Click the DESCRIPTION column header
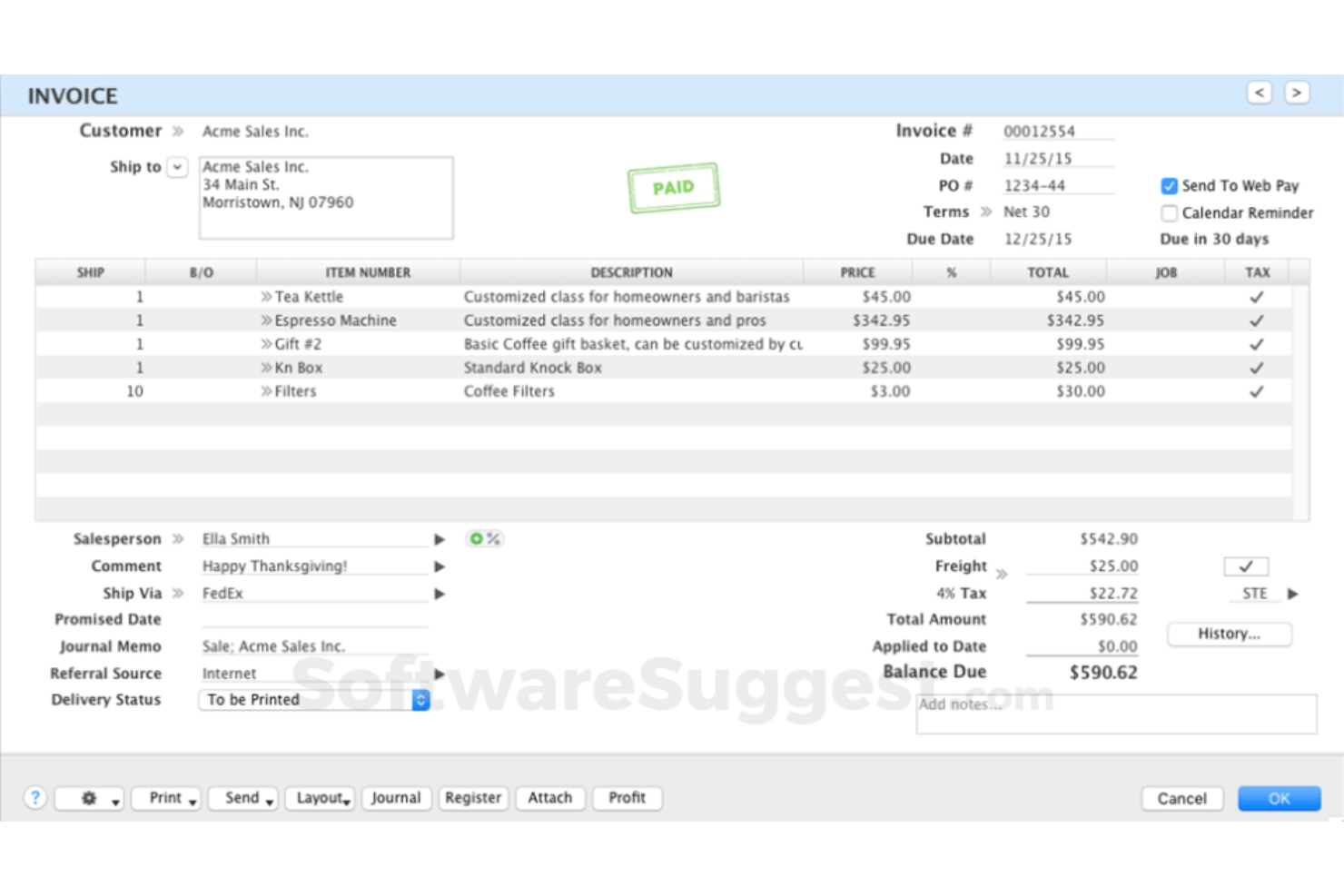Screen dimensions: 1344x896 (x=631, y=272)
